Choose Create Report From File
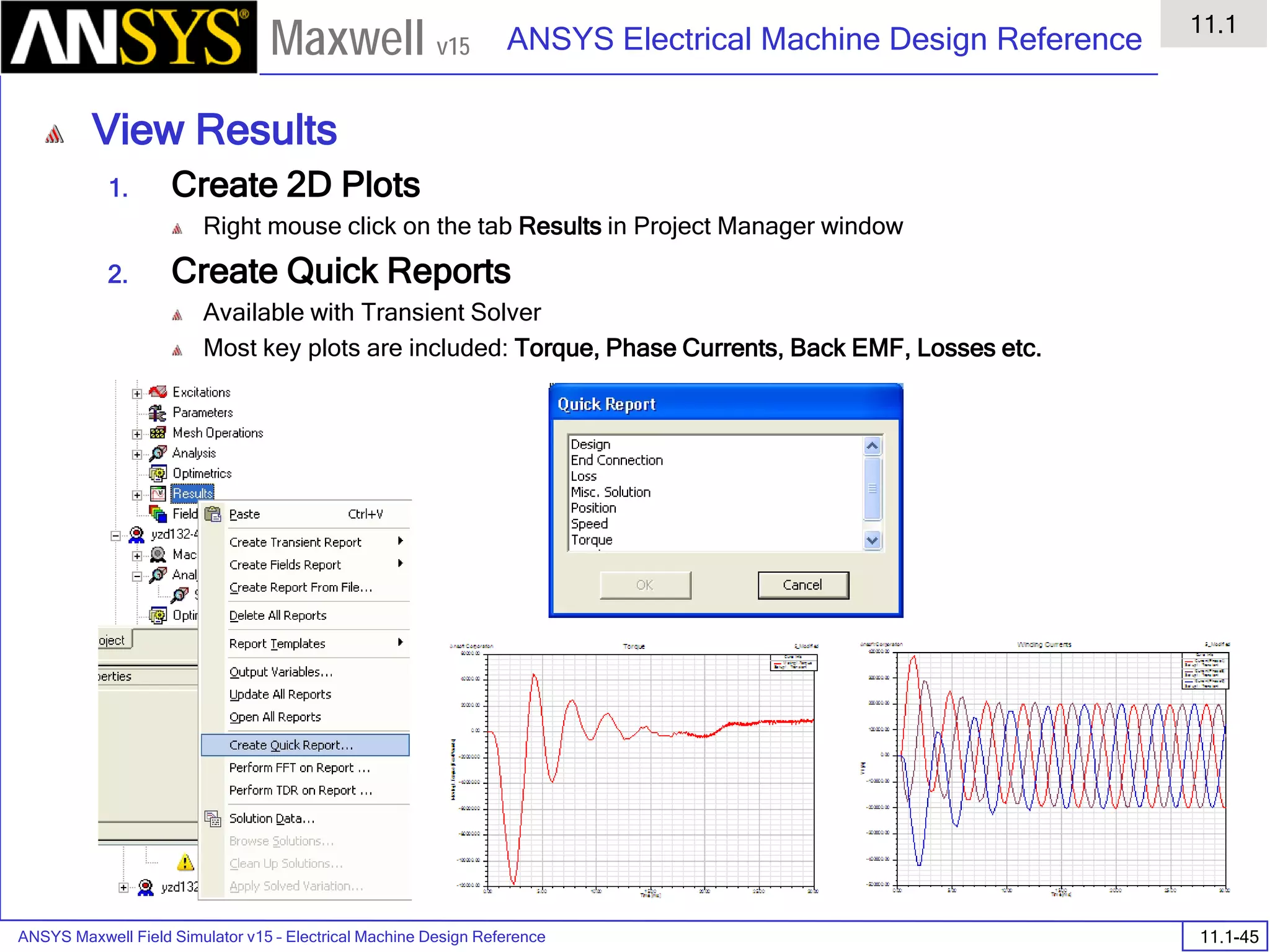The width and height of the screenshot is (1270, 952). (x=305, y=587)
